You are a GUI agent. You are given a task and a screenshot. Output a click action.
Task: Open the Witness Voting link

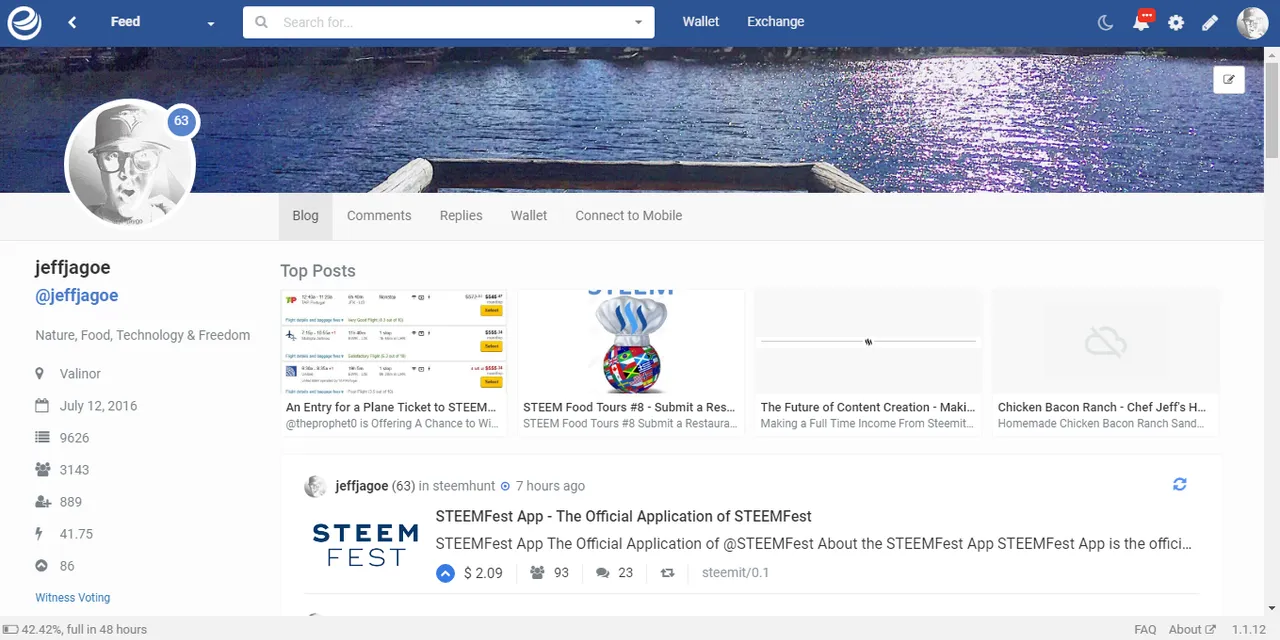[72, 597]
